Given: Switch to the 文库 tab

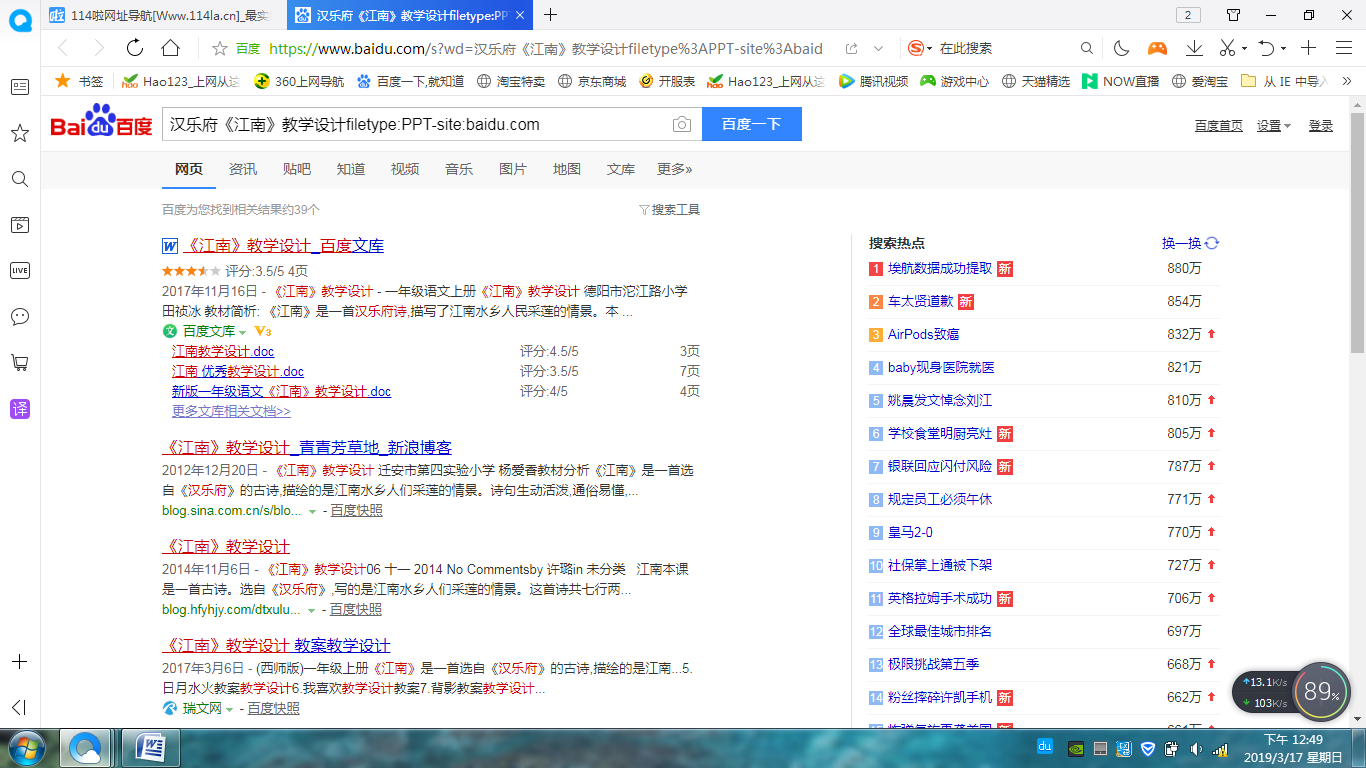Looking at the screenshot, I should pos(621,169).
